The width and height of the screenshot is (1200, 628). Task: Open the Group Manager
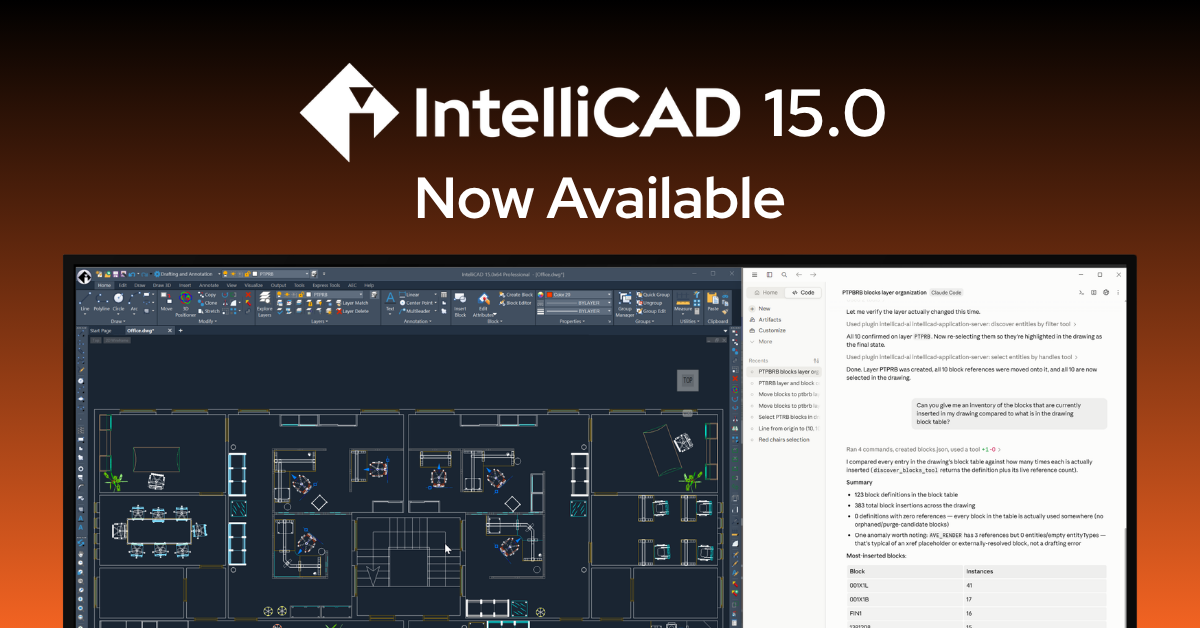[625, 304]
